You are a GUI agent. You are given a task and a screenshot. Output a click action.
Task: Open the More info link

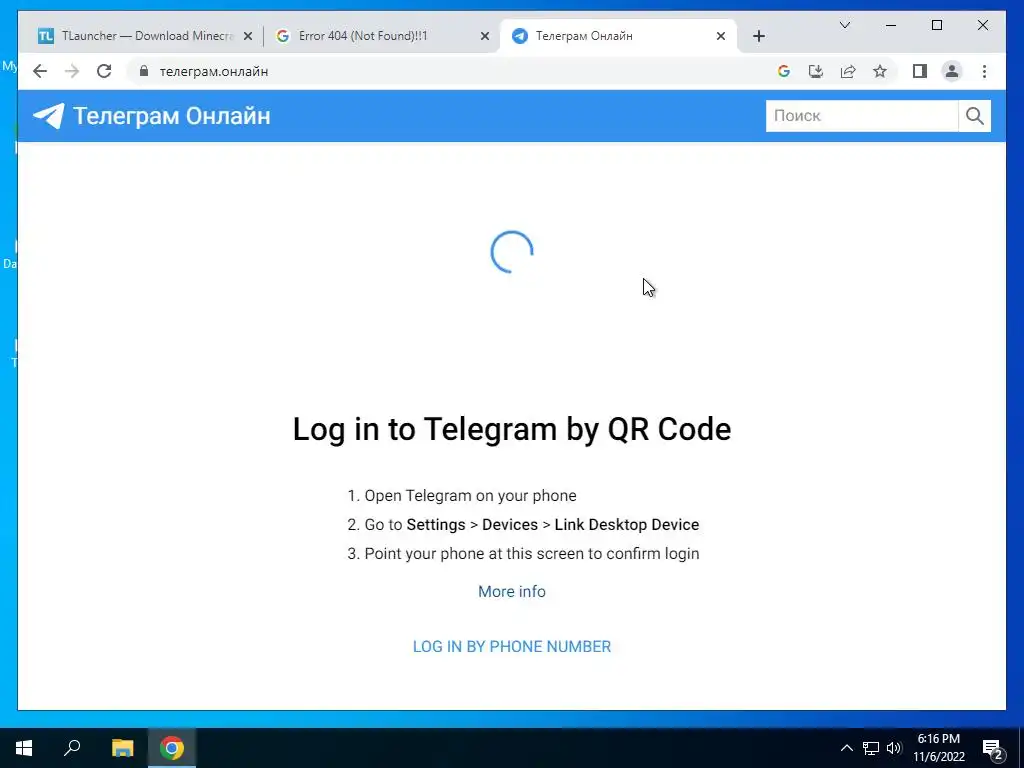point(511,591)
